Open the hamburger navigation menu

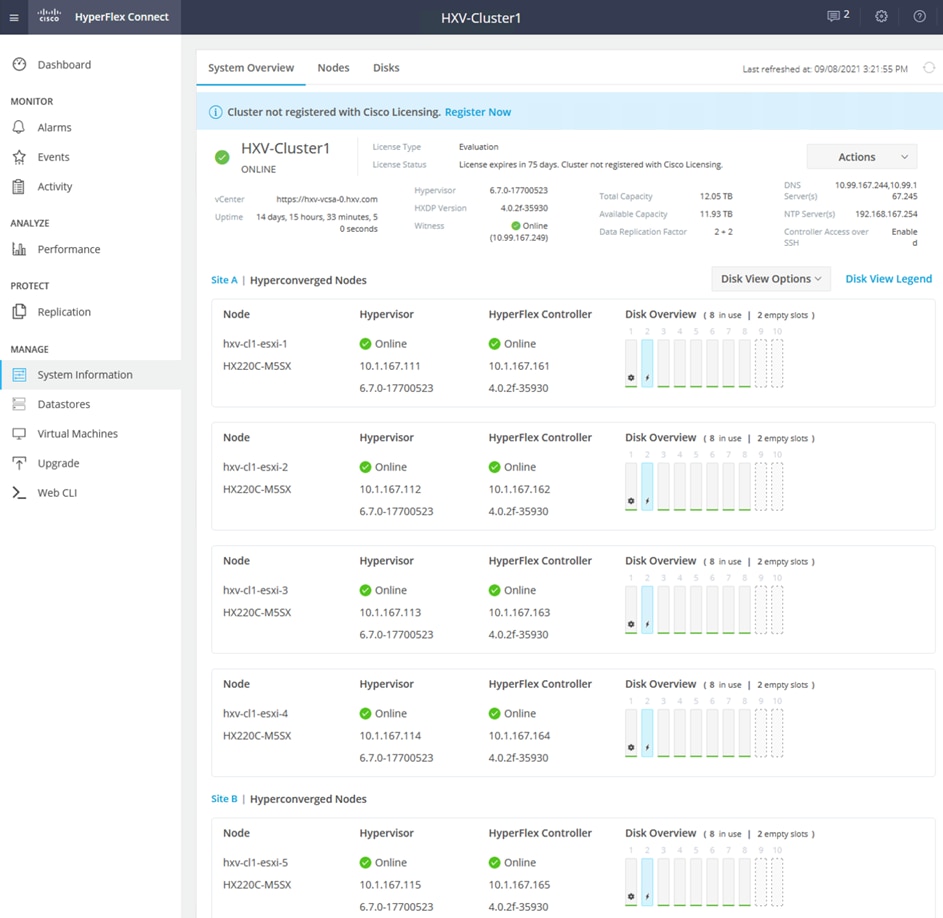tap(14, 17)
